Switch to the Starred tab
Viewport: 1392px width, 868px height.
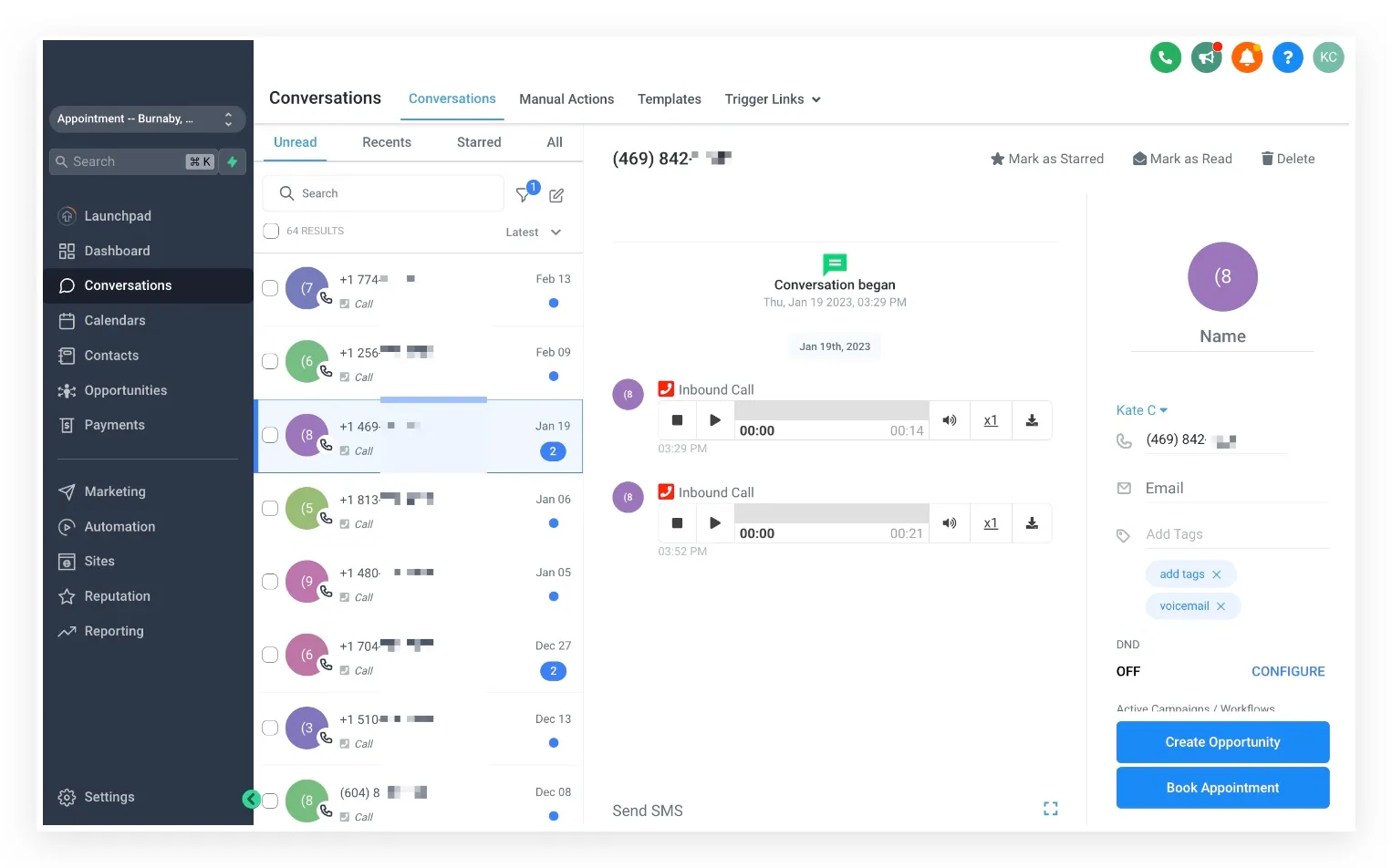point(479,142)
